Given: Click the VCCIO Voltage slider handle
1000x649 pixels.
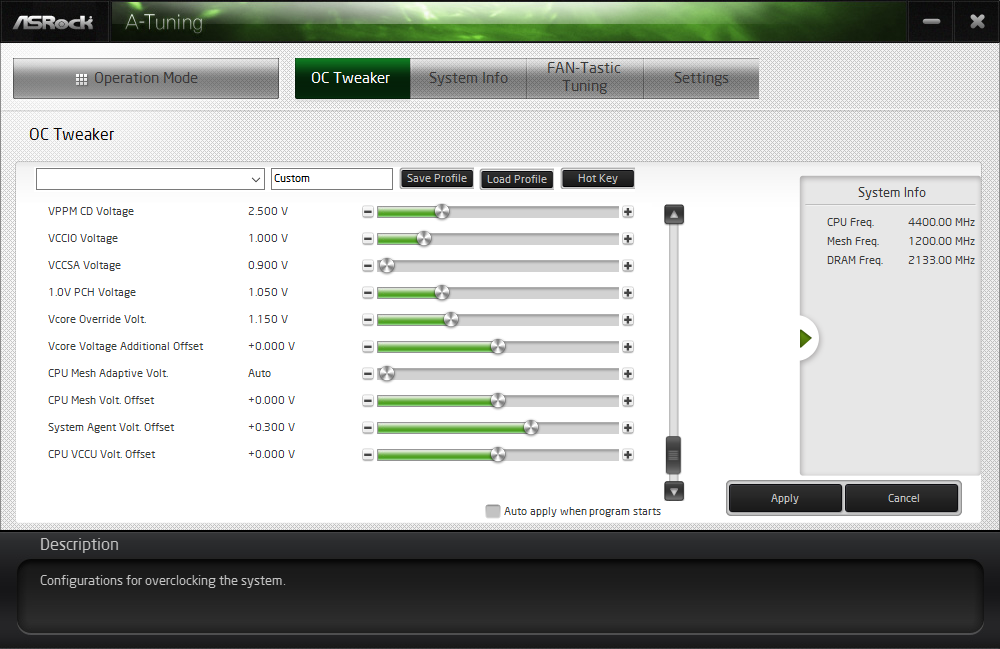Looking at the screenshot, I should coord(424,238).
